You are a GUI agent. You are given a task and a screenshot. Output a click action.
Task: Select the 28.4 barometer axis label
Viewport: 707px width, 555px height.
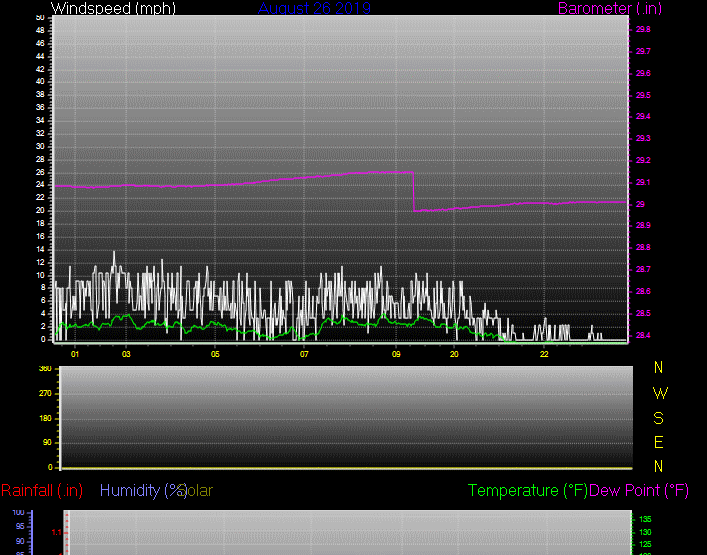pyautogui.click(x=643, y=335)
